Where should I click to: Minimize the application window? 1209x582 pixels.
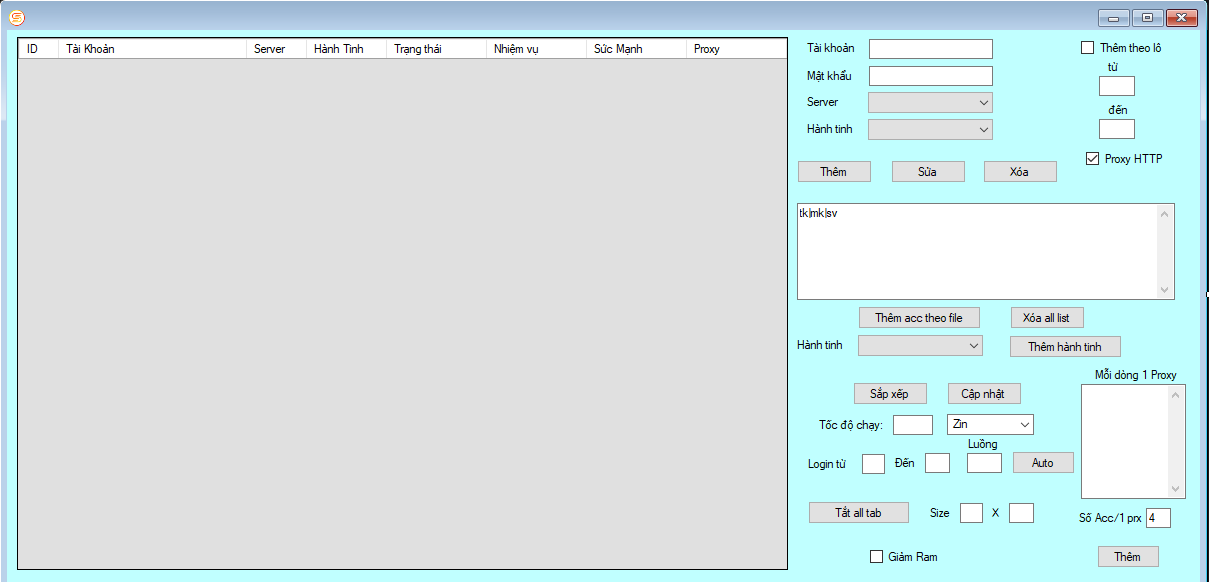click(x=1113, y=17)
